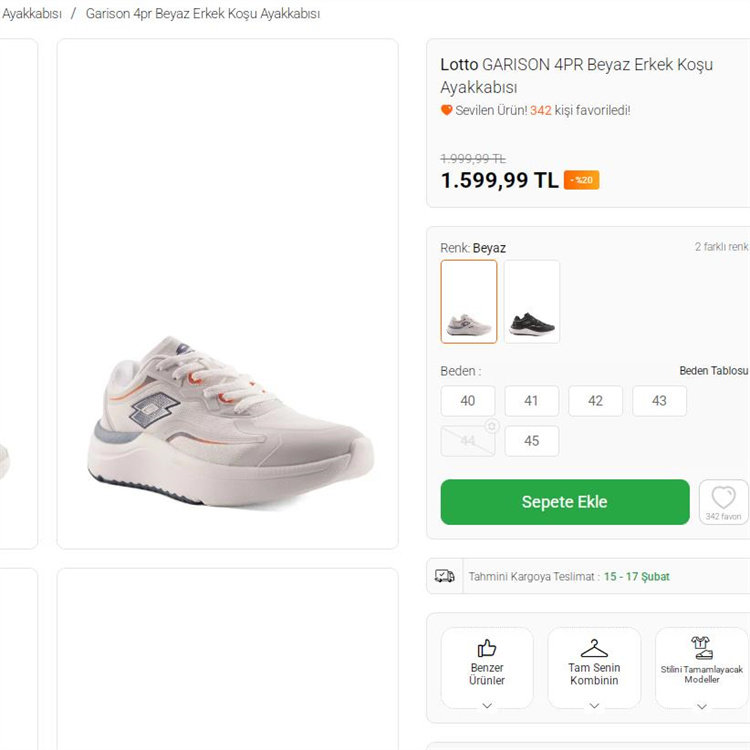Expand the Tam Senin Kombinin chevron
This screenshot has width=750, height=750.
pos(594,705)
